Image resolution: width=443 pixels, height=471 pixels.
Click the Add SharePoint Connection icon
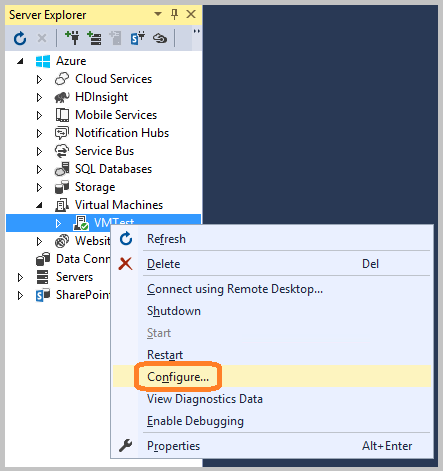tap(138, 38)
